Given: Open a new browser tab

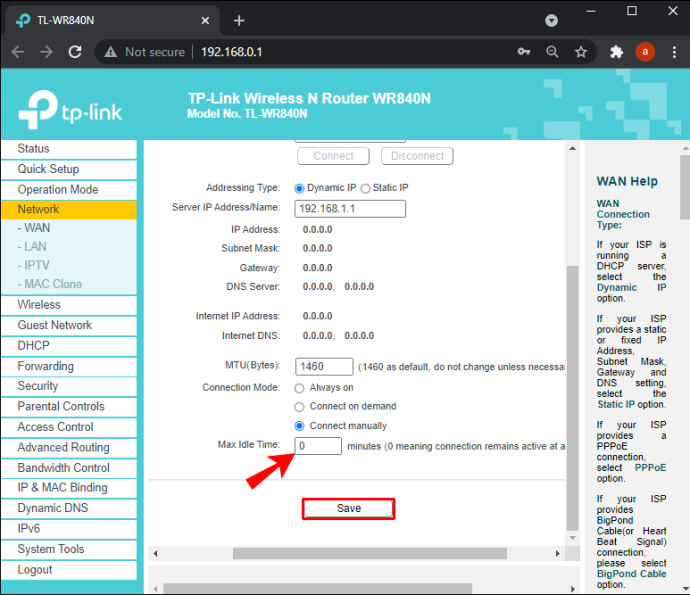Looking at the screenshot, I should (239, 20).
